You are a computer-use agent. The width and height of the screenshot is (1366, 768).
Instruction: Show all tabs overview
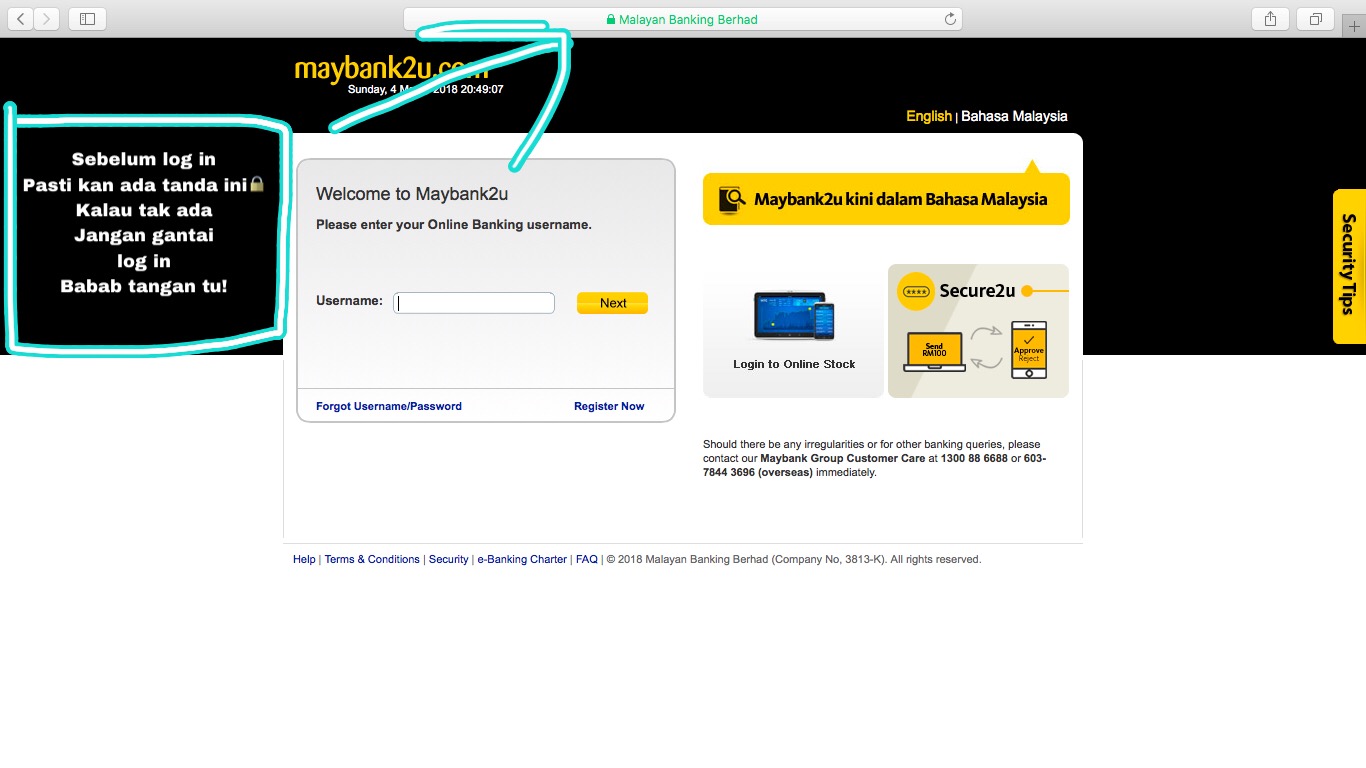1316,18
